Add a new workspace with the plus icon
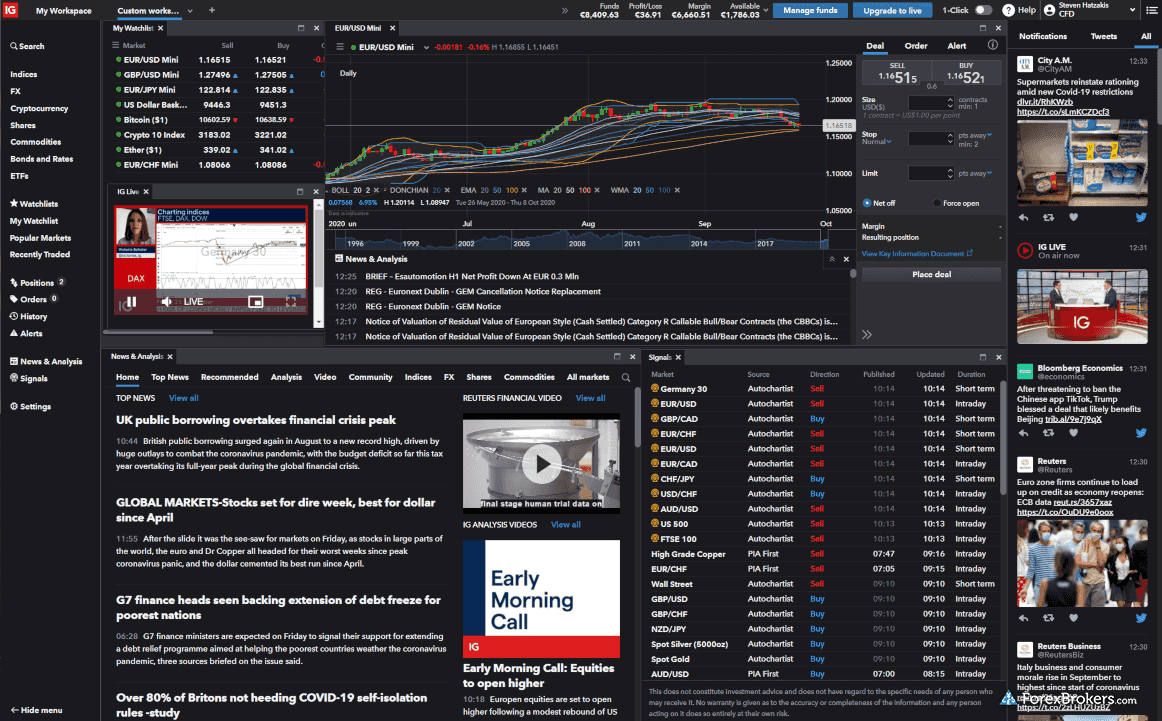Viewport: 1162px width, 721px height. click(x=212, y=10)
